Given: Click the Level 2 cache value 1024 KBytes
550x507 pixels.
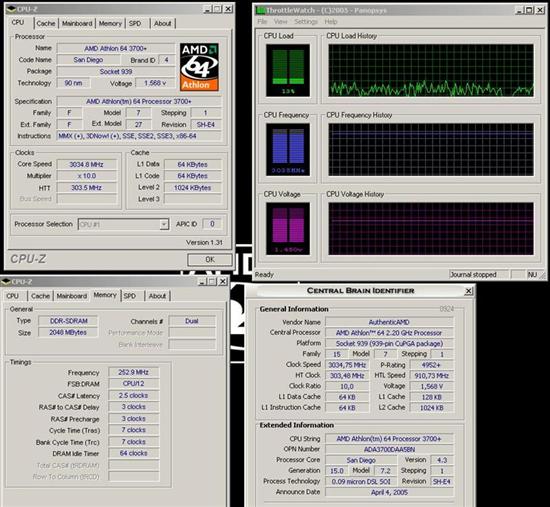Looking at the screenshot, I should pos(193,188).
